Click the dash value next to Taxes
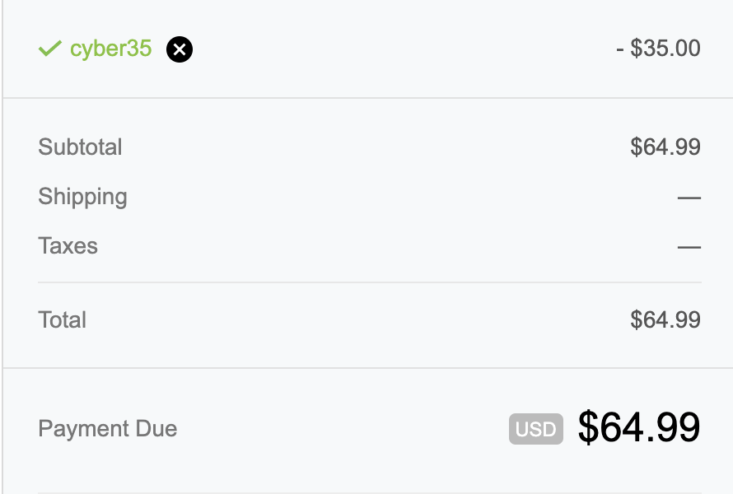Viewport: 733px width, 494px height. click(x=689, y=247)
